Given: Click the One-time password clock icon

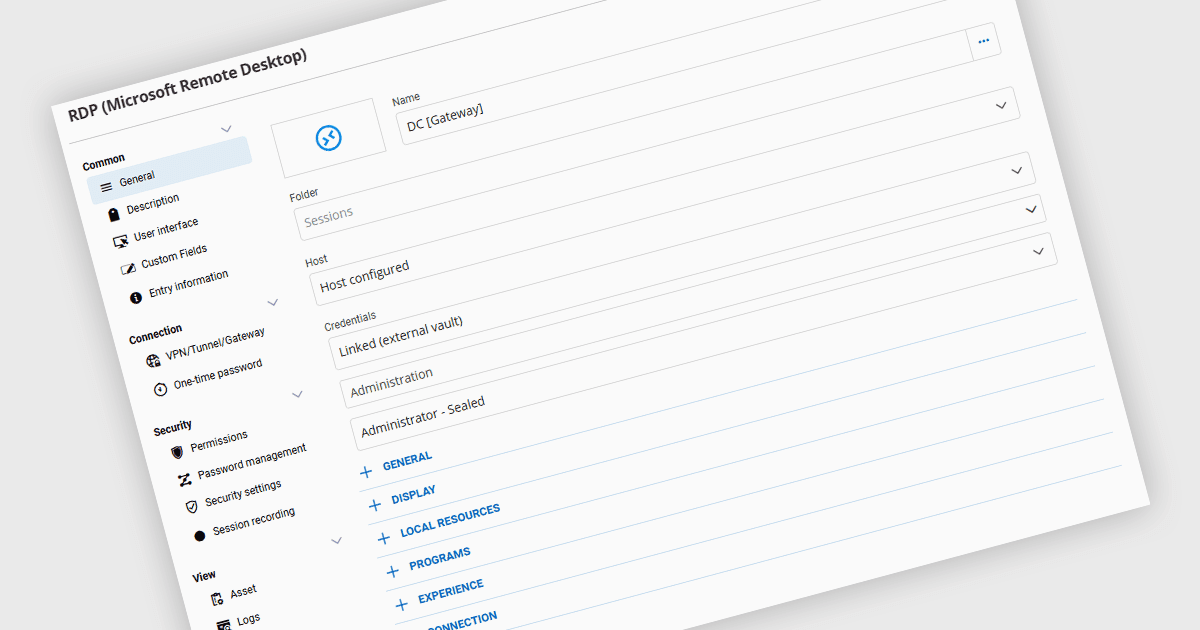Looking at the screenshot, I should click(160, 389).
